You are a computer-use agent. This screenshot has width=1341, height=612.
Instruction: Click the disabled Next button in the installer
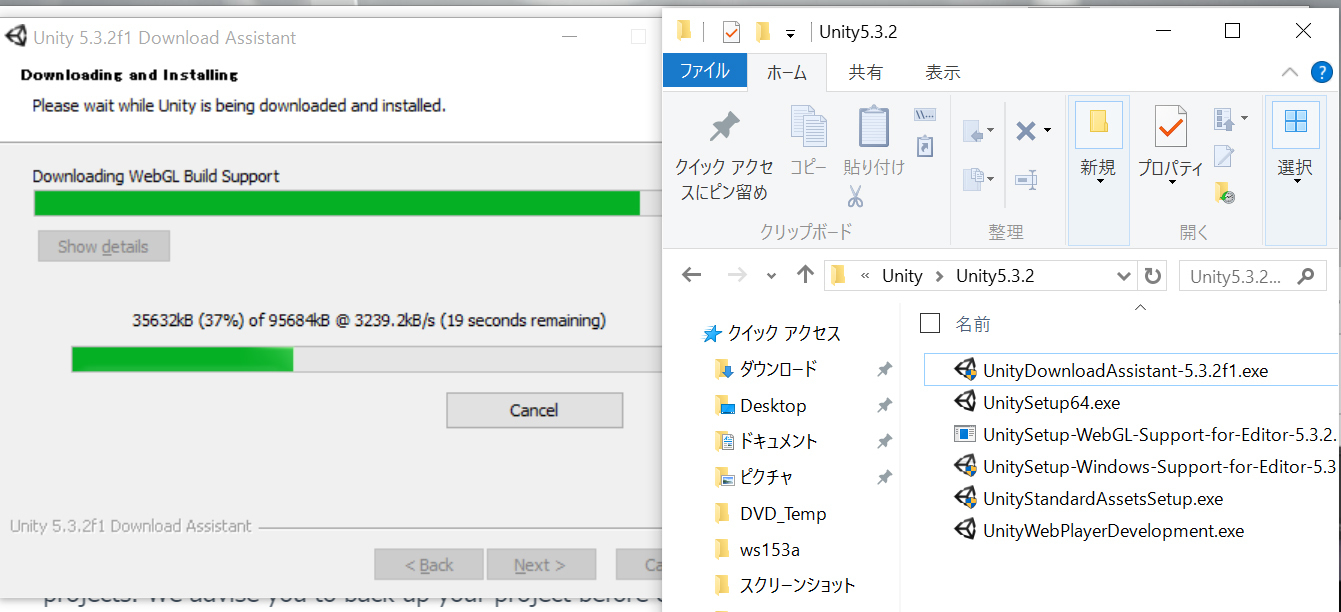(540, 565)
